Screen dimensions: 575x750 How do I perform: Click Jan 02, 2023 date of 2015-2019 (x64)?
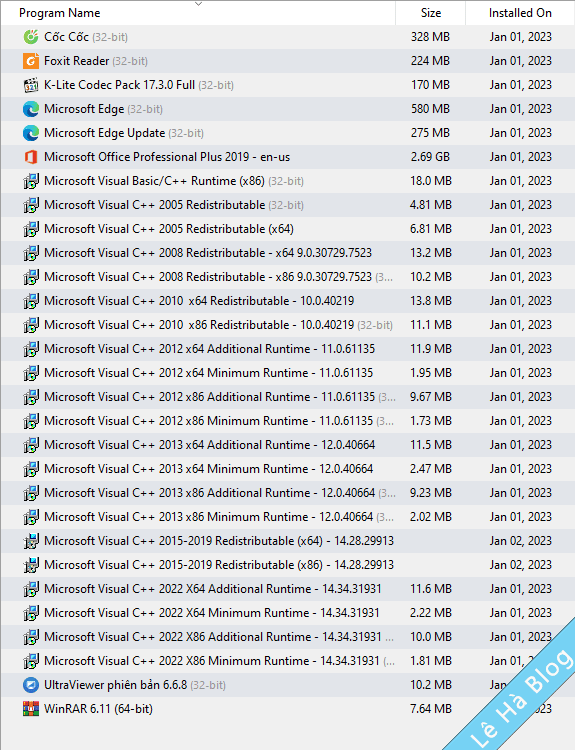tap(520, 541)
